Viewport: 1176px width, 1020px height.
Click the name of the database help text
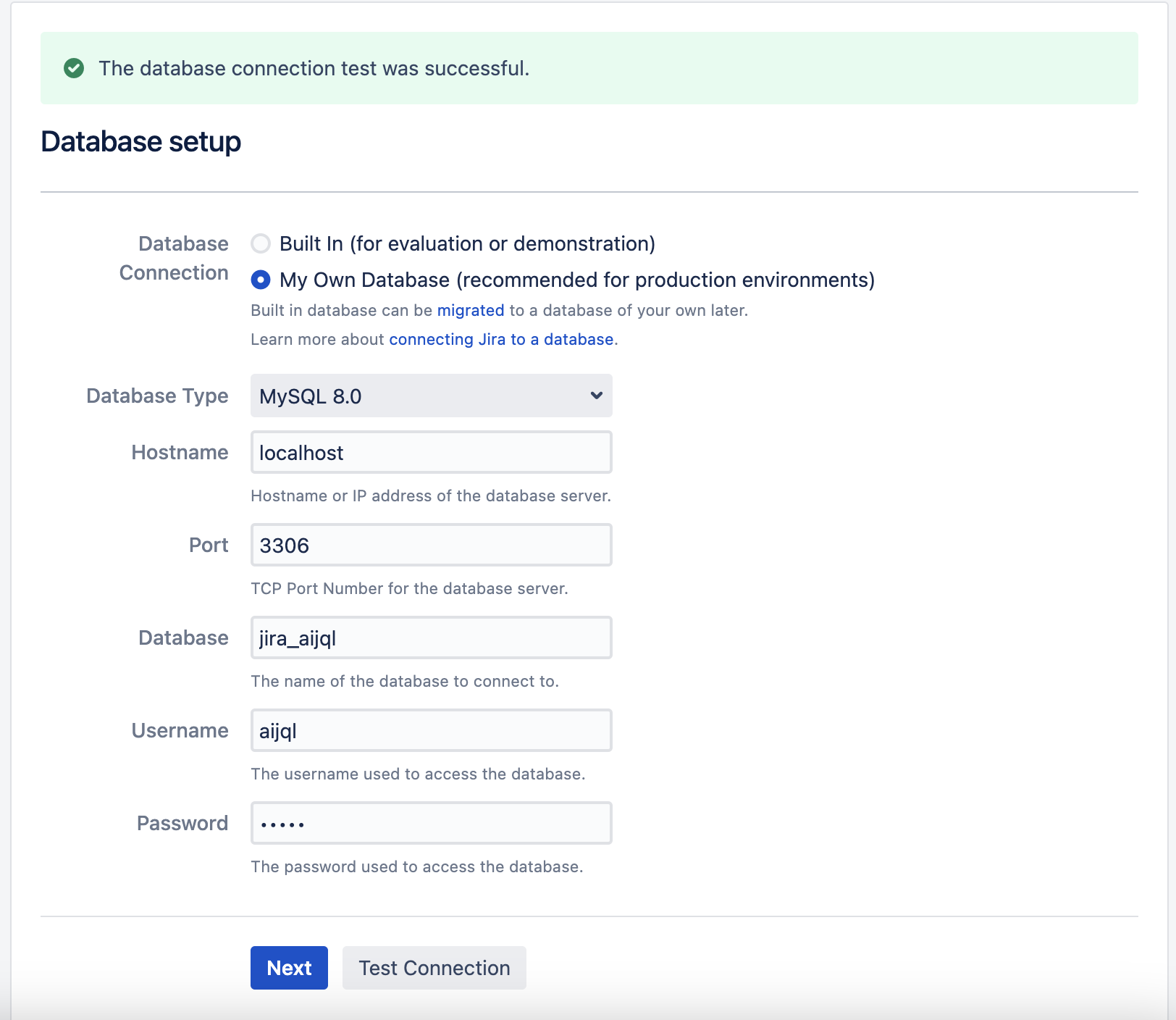pyautogui.click(x=405, y=681)
